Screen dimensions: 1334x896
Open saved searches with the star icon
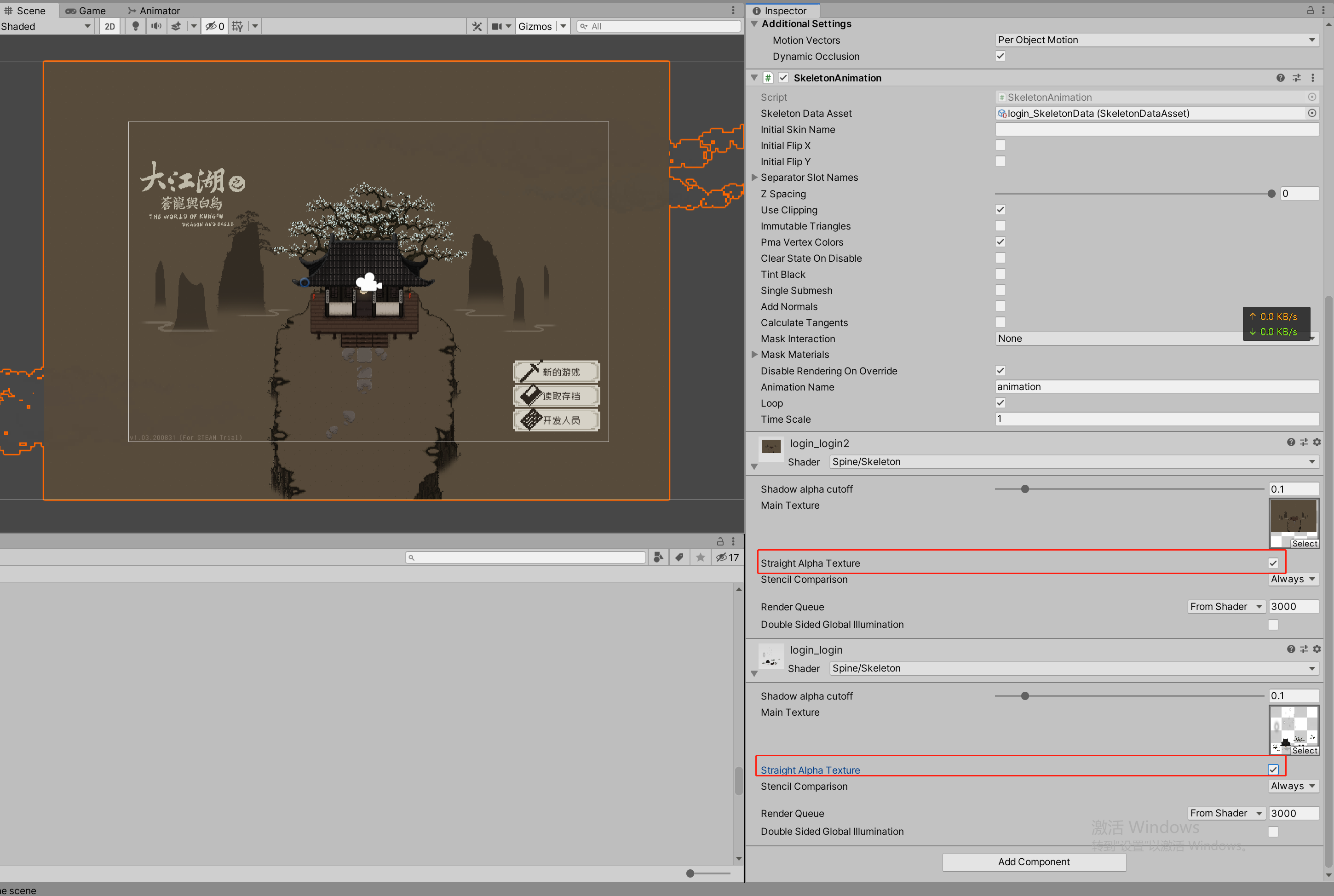701,557
